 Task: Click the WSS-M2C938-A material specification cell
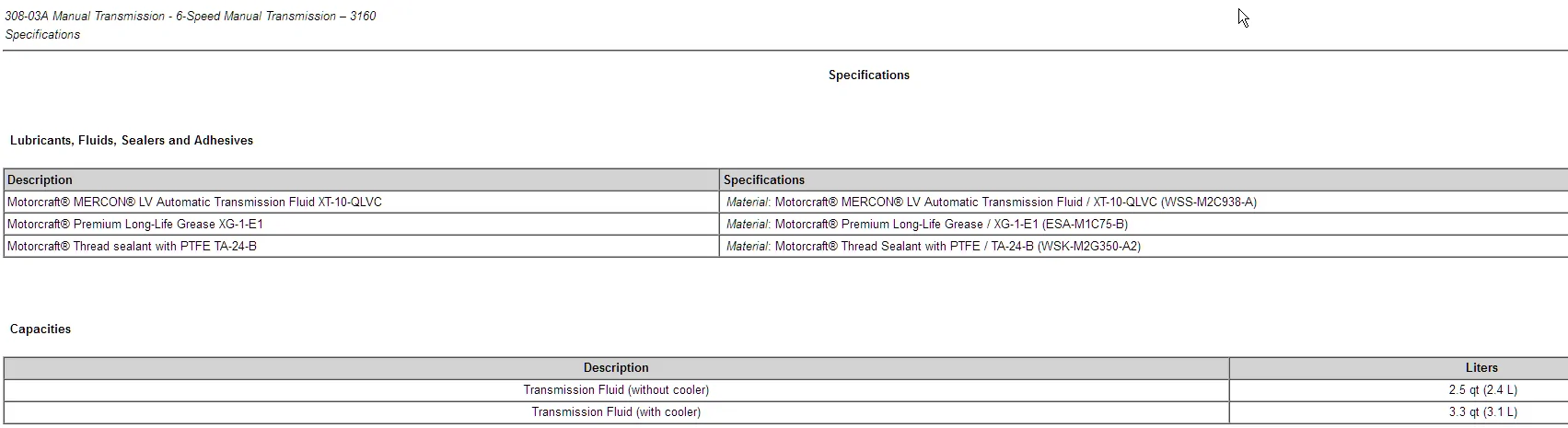pyautogui.click(x=1144, y=202)
